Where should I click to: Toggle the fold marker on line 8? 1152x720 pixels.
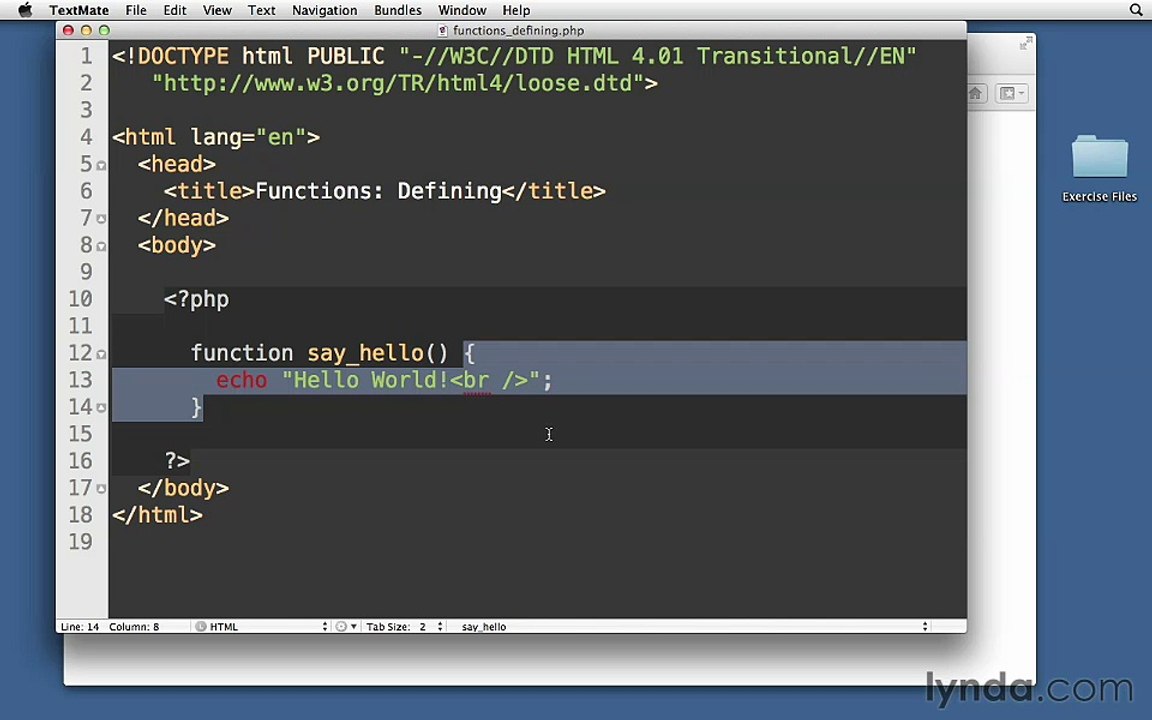(101, 246)
